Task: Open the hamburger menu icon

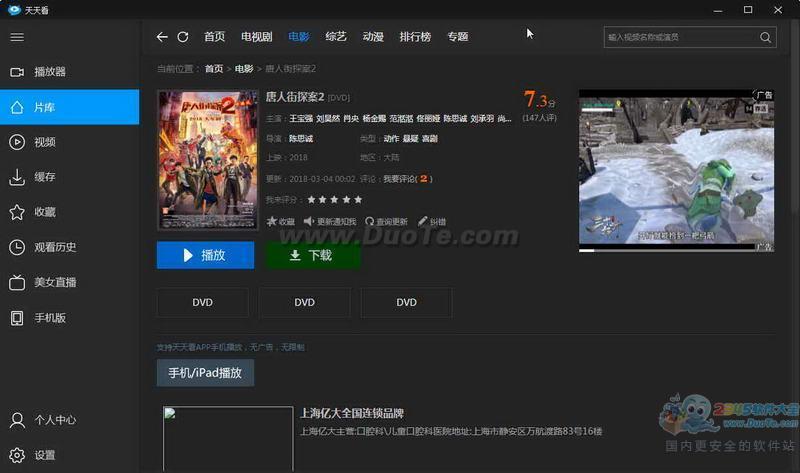Action: pyautogui.click(x=17, y=37)
